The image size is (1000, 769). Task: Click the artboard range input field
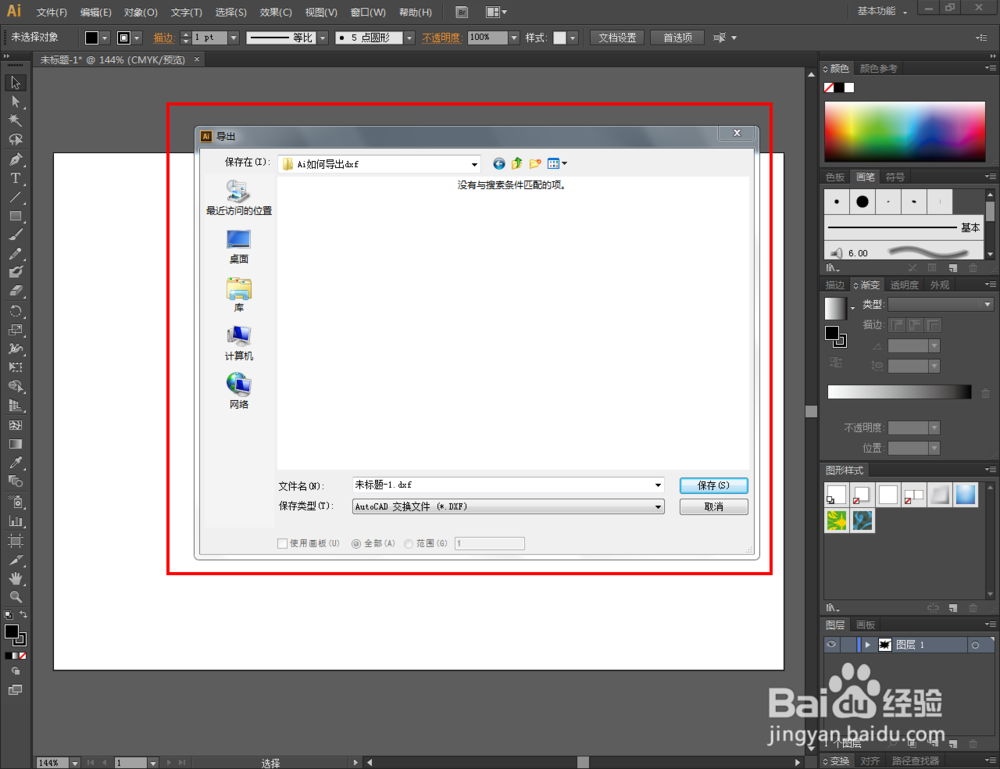(489, 543)
